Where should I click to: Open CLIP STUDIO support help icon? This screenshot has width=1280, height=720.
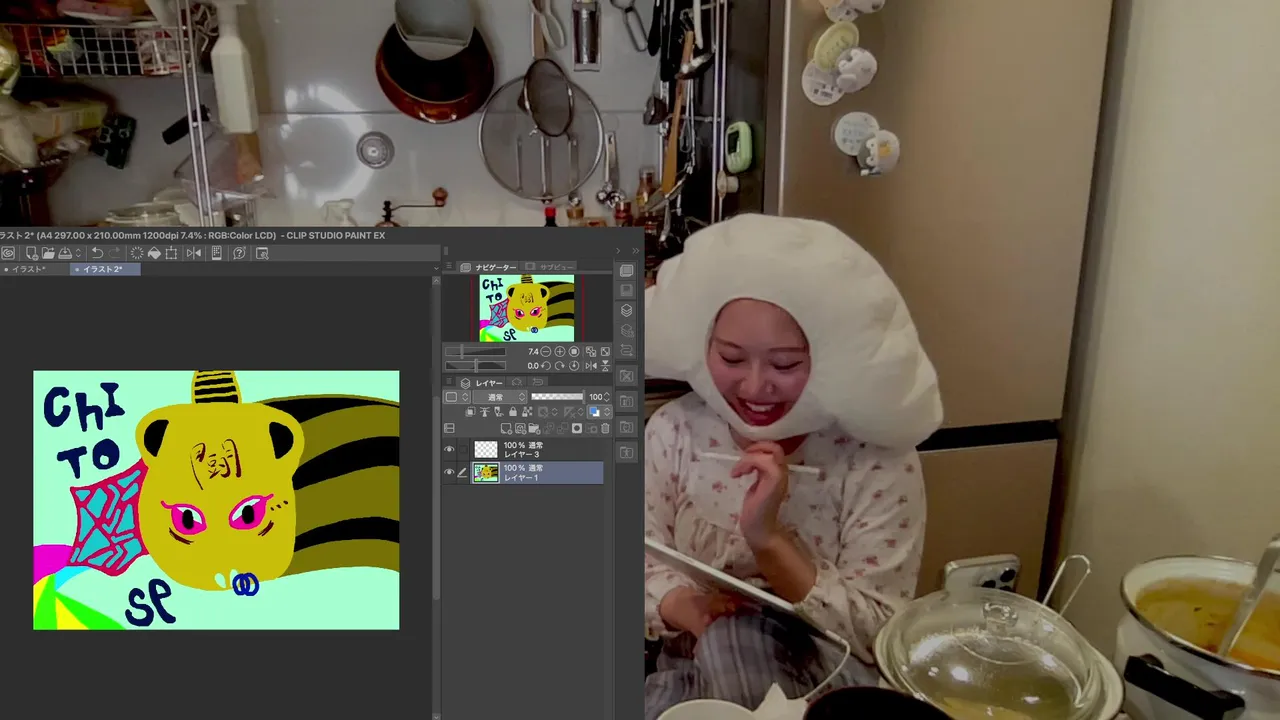point(239,253)
